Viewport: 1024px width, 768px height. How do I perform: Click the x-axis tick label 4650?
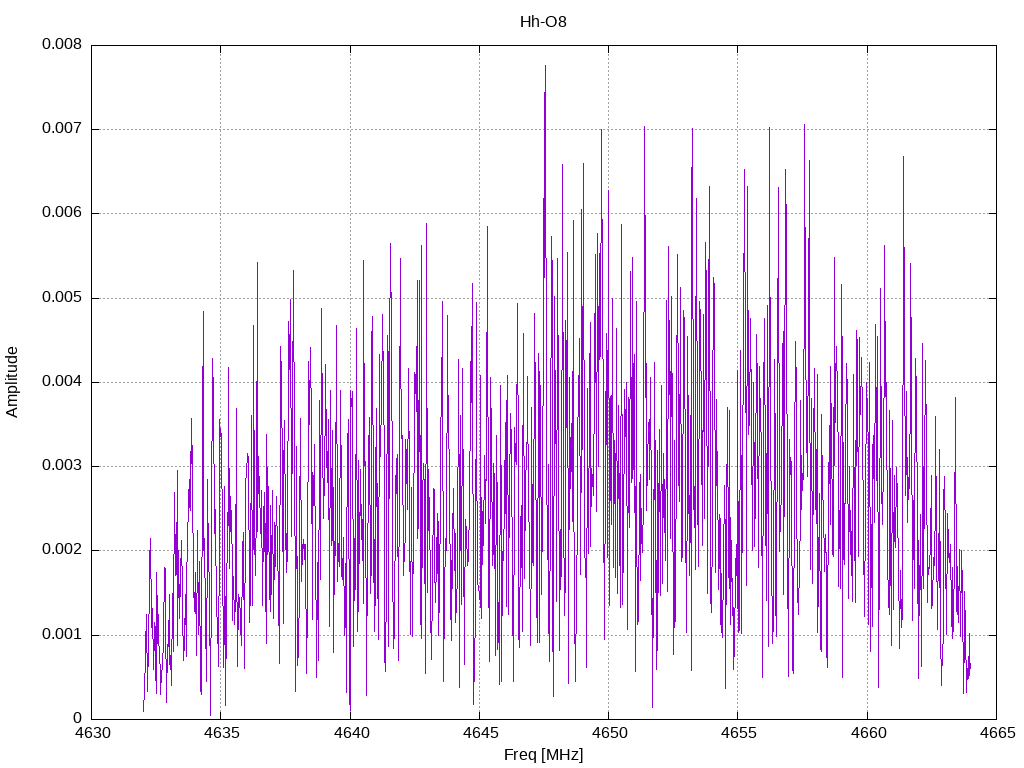610,733
